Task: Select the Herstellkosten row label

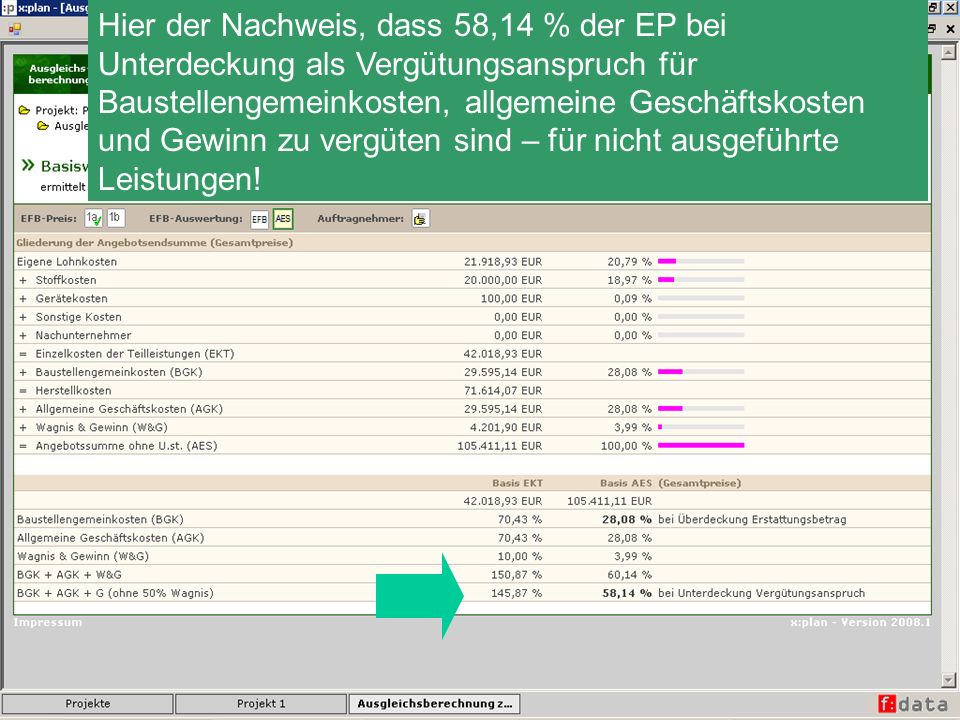Action: pyautogui.click(x=73, y=390)
